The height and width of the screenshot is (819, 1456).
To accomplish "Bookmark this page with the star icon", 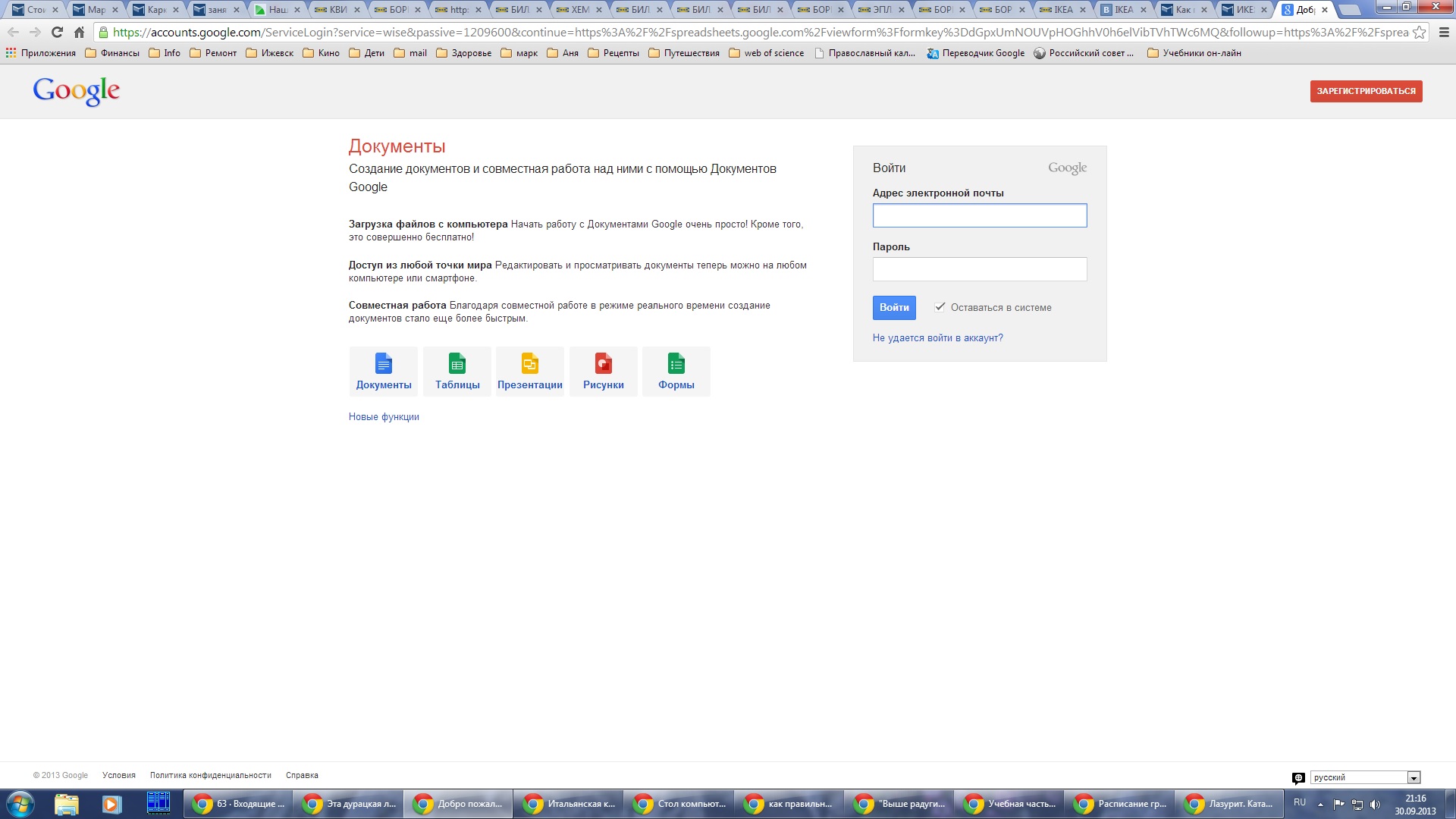I will click(1419, 33).
